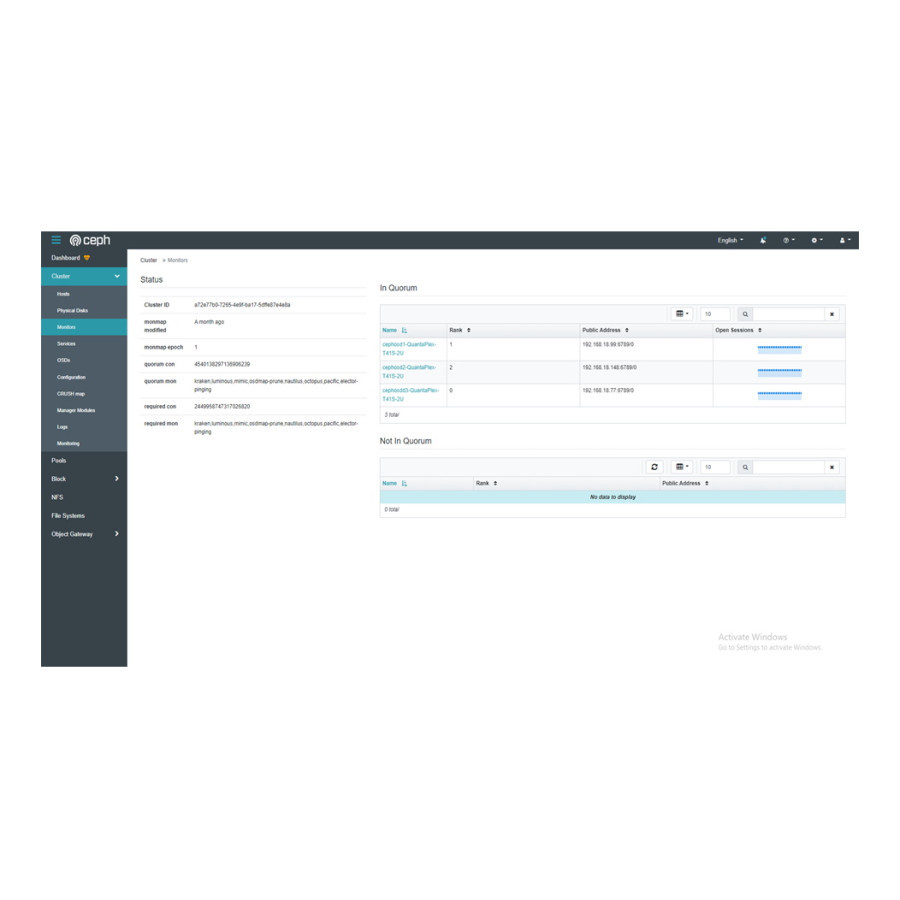Open the help question mark menu
900x900 pixels.
[789, 240]
